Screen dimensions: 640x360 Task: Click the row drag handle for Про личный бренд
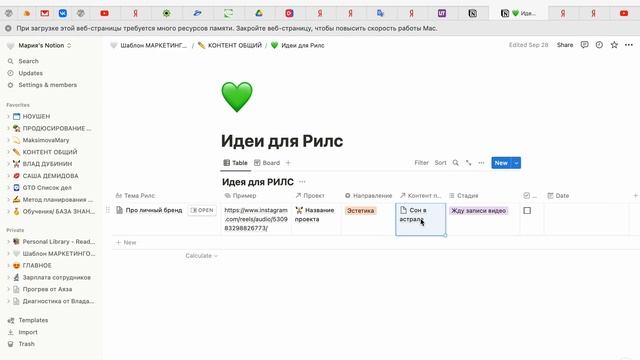(108, 210)
